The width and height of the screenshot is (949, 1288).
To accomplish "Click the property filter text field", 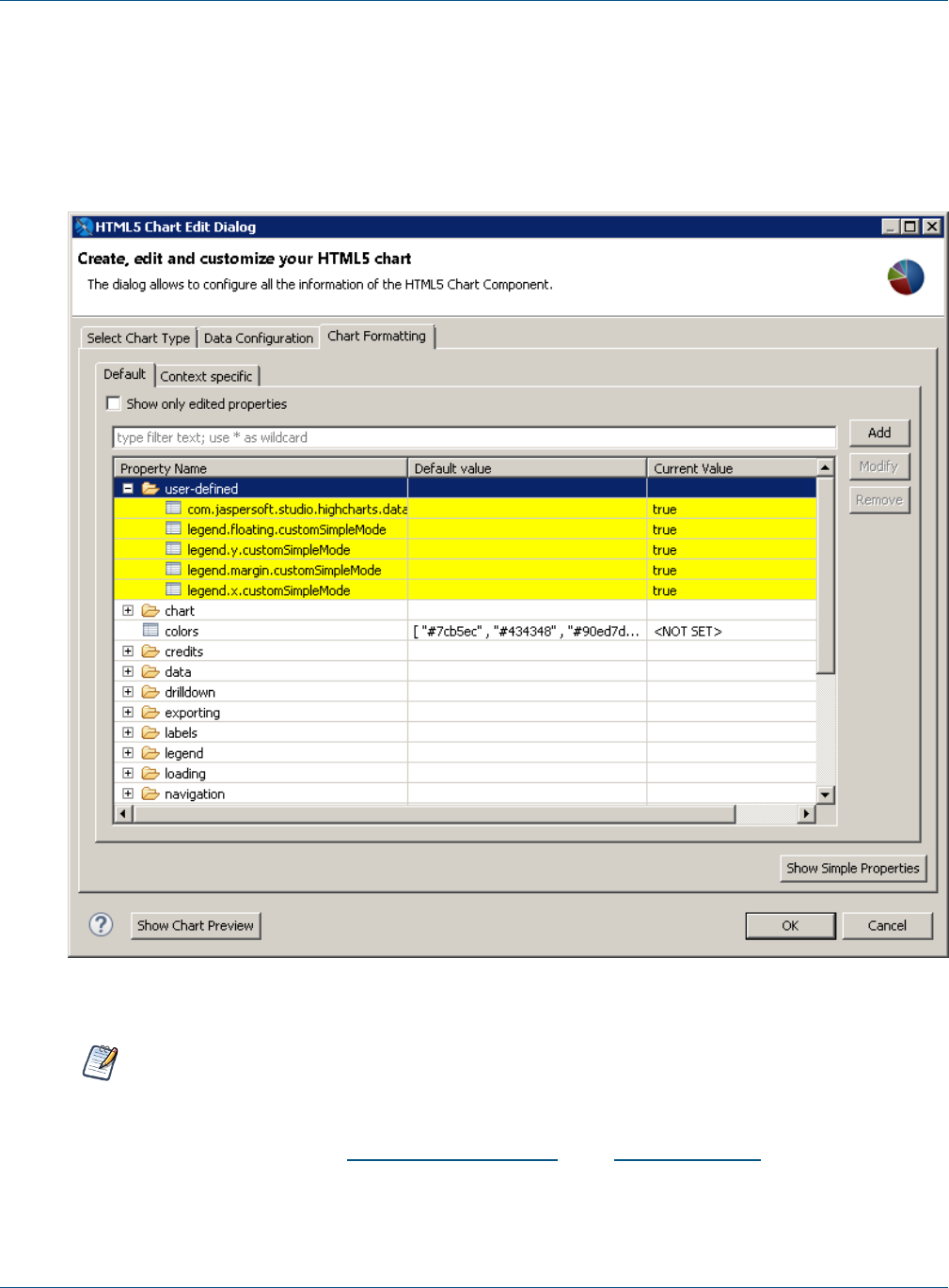I will 474,438.
